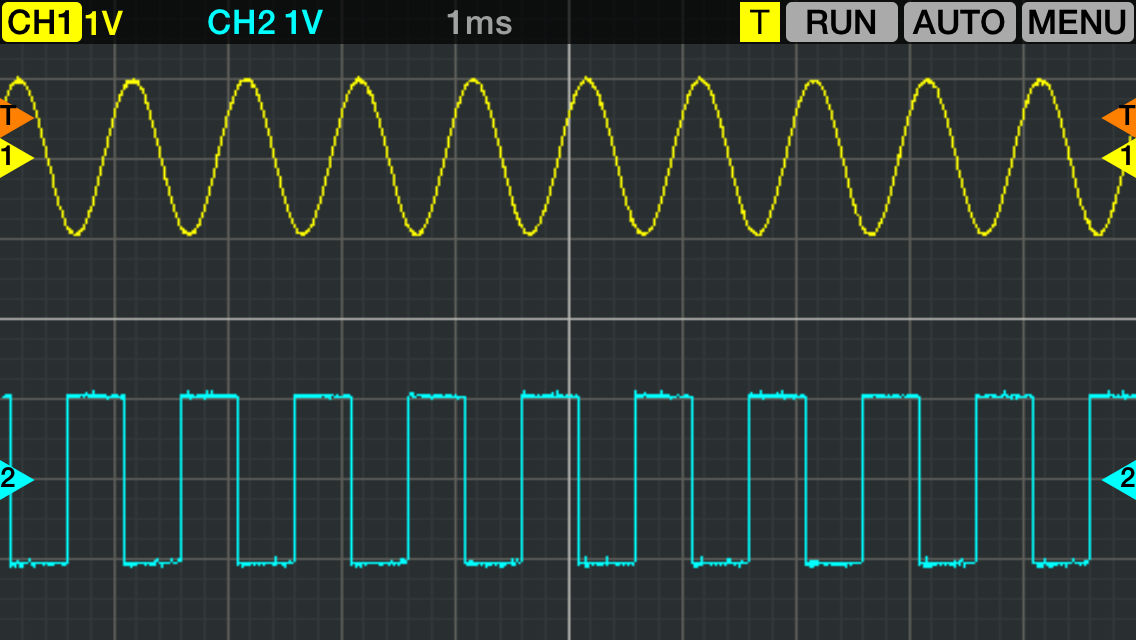
Task: Tap the cyan 1V scale beside CH2
Action: [304, 22]
